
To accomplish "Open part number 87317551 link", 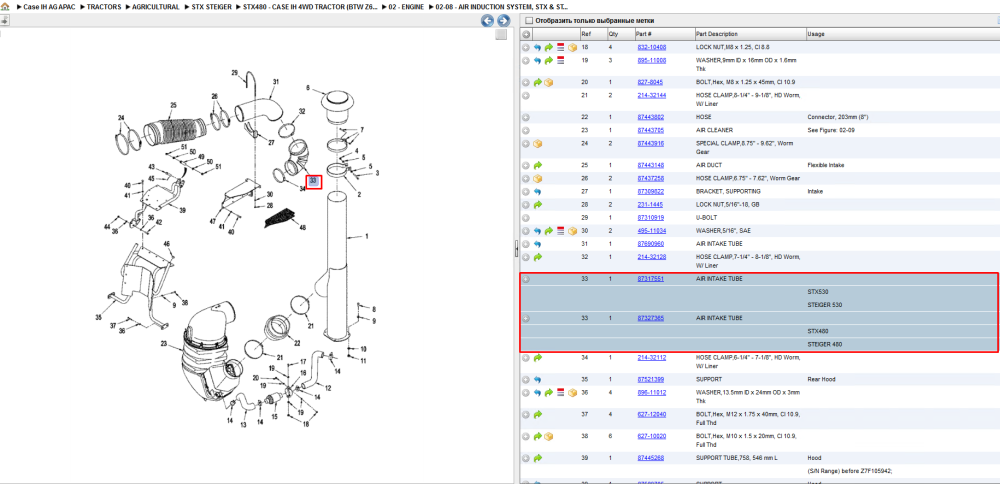I will pyautogui.click(x=651, y=279).
